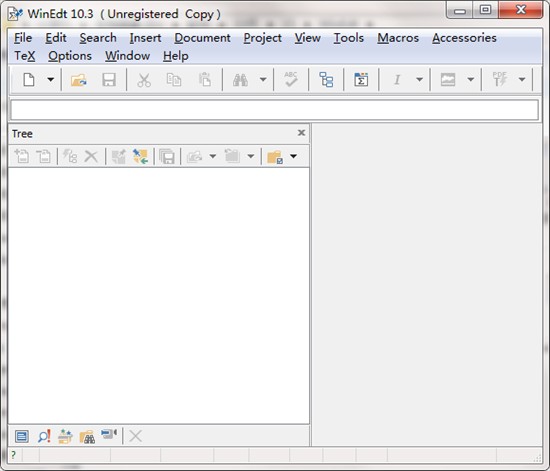Click the blank Tree panel list area

pos(159,295)
